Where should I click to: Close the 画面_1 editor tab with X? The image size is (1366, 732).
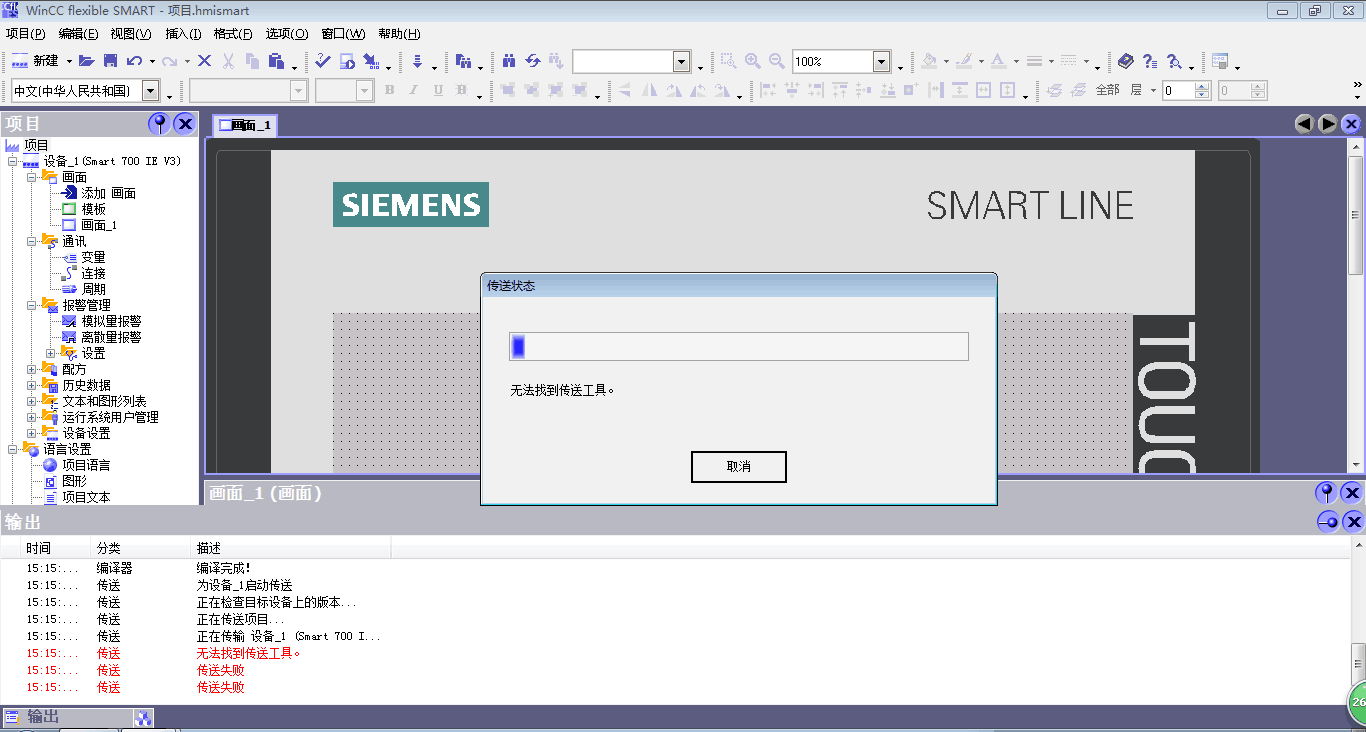(1352, 124)
